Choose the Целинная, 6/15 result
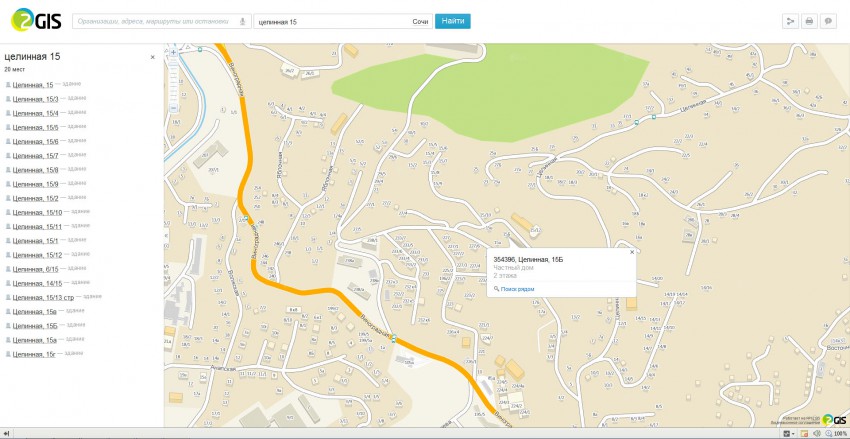850x439 pixels. 36,269
